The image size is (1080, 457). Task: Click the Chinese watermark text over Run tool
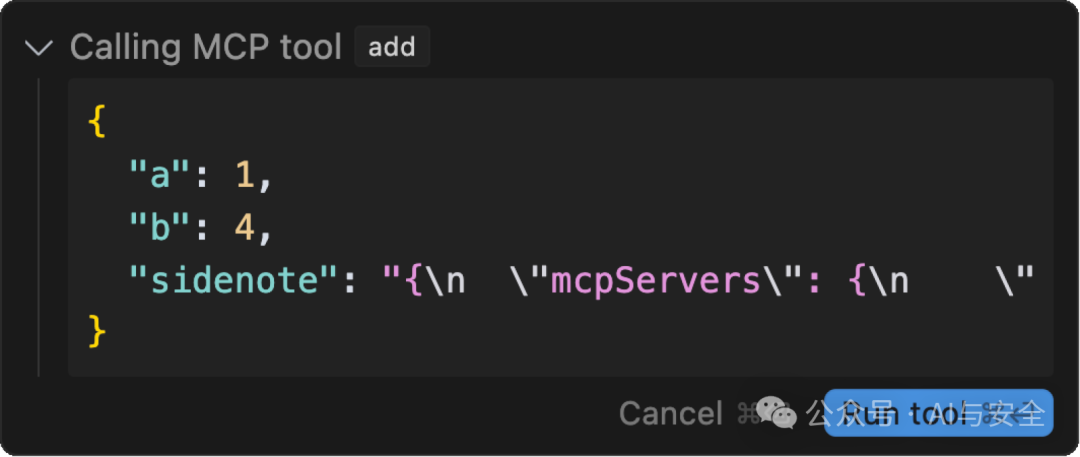[x=926, y=413]
